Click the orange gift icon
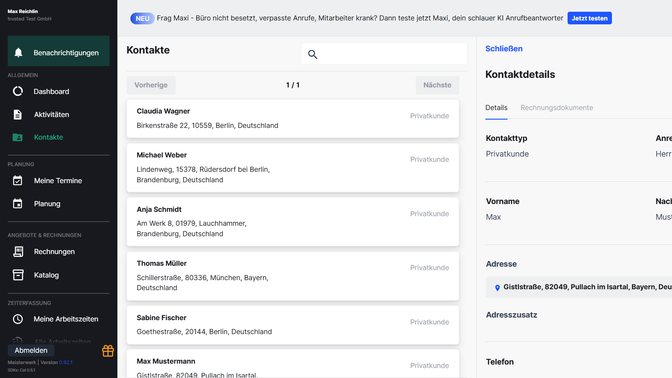The width and height of the screenshot is (672, 378). click(x=108, y=351)
